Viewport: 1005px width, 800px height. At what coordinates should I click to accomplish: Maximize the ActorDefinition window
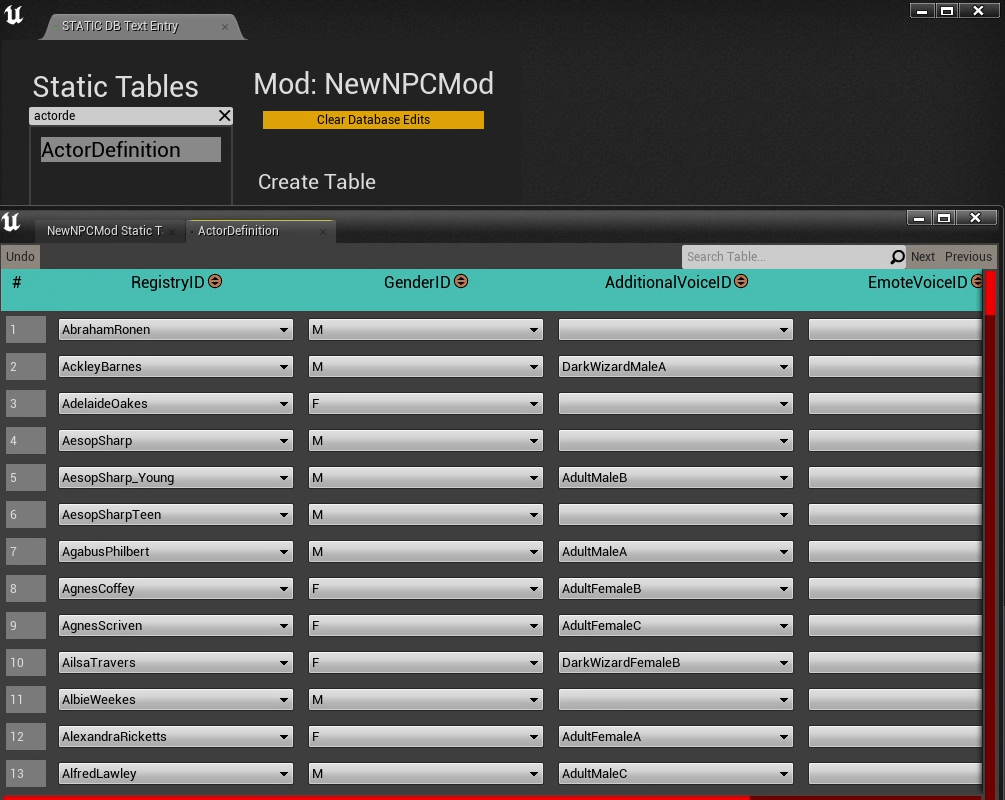coord(944,218)
